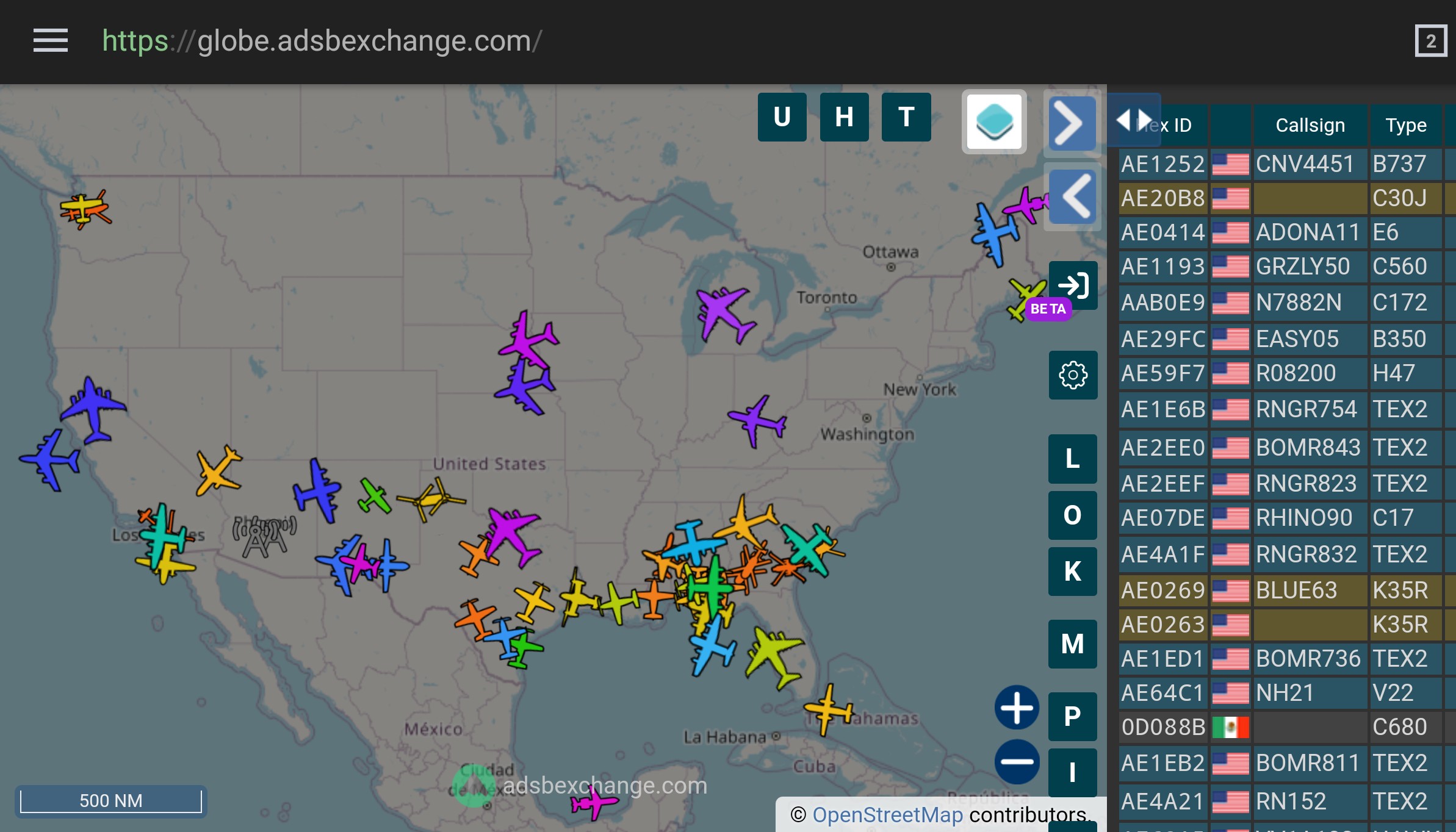1456x832 pixels.
Task: Click the BETA login arrow icon
Action: pyautogui.click(x=1073, y=285)
